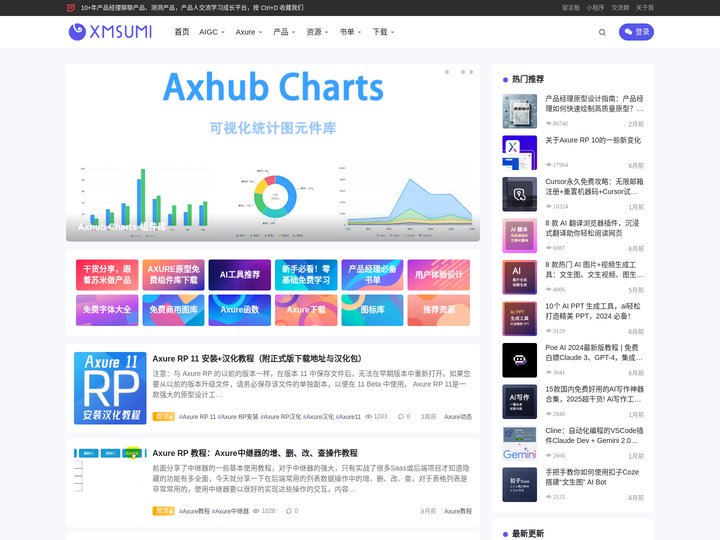The image size is (720, 540).
Task: Open the 干货分享,跟着苏米做产品 tile
Action: [x=107, y=275]
